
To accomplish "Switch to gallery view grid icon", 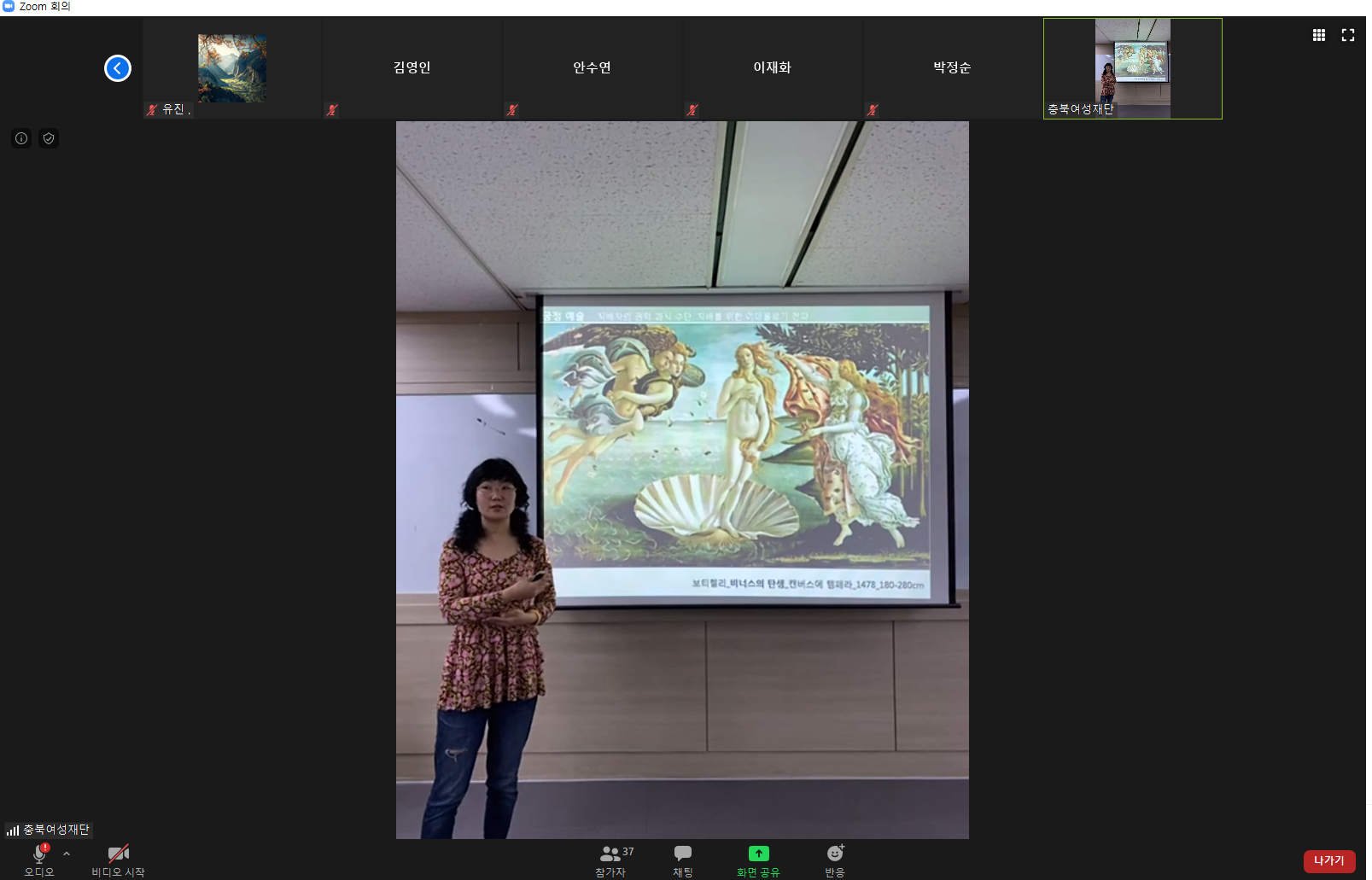I will 1319,35.
